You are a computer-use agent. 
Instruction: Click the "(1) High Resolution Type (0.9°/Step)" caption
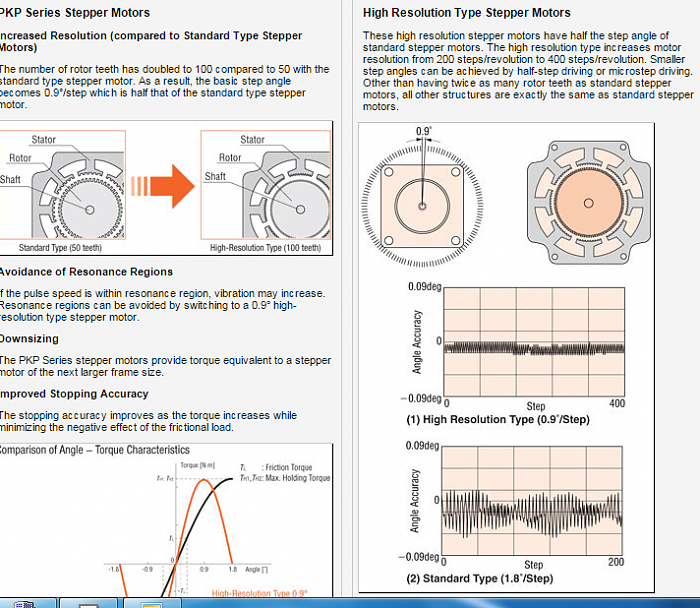(498, 420)
